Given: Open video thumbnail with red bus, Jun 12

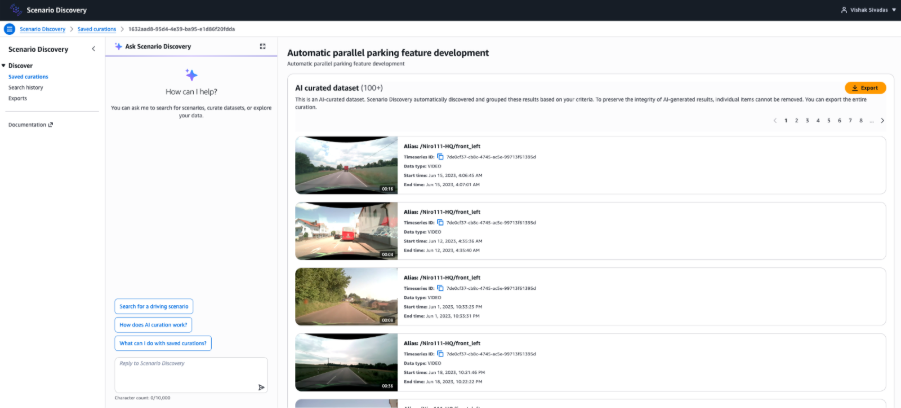Looking at the screenshot, I should 346,231.
